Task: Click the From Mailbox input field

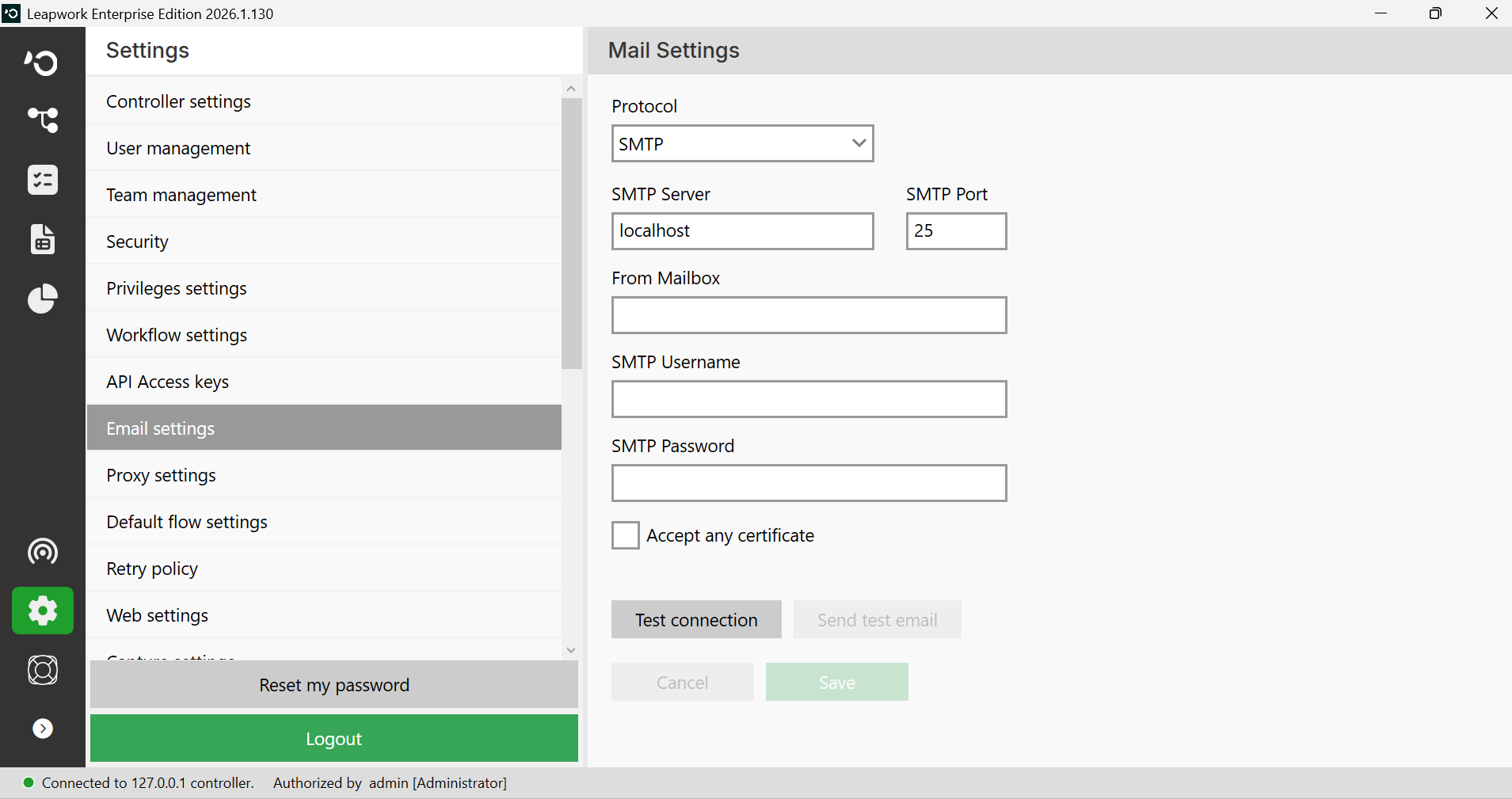Action: click(809, 315)
